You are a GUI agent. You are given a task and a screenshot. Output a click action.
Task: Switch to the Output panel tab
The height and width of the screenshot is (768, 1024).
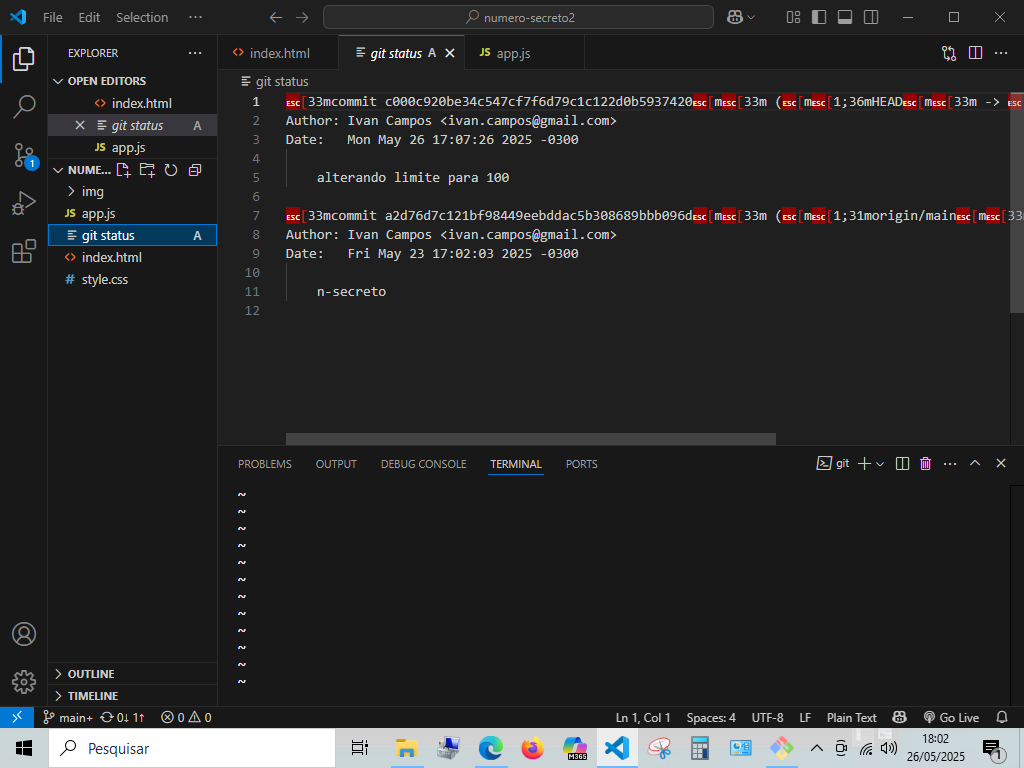pyautogui.click(x=336, y=464)
